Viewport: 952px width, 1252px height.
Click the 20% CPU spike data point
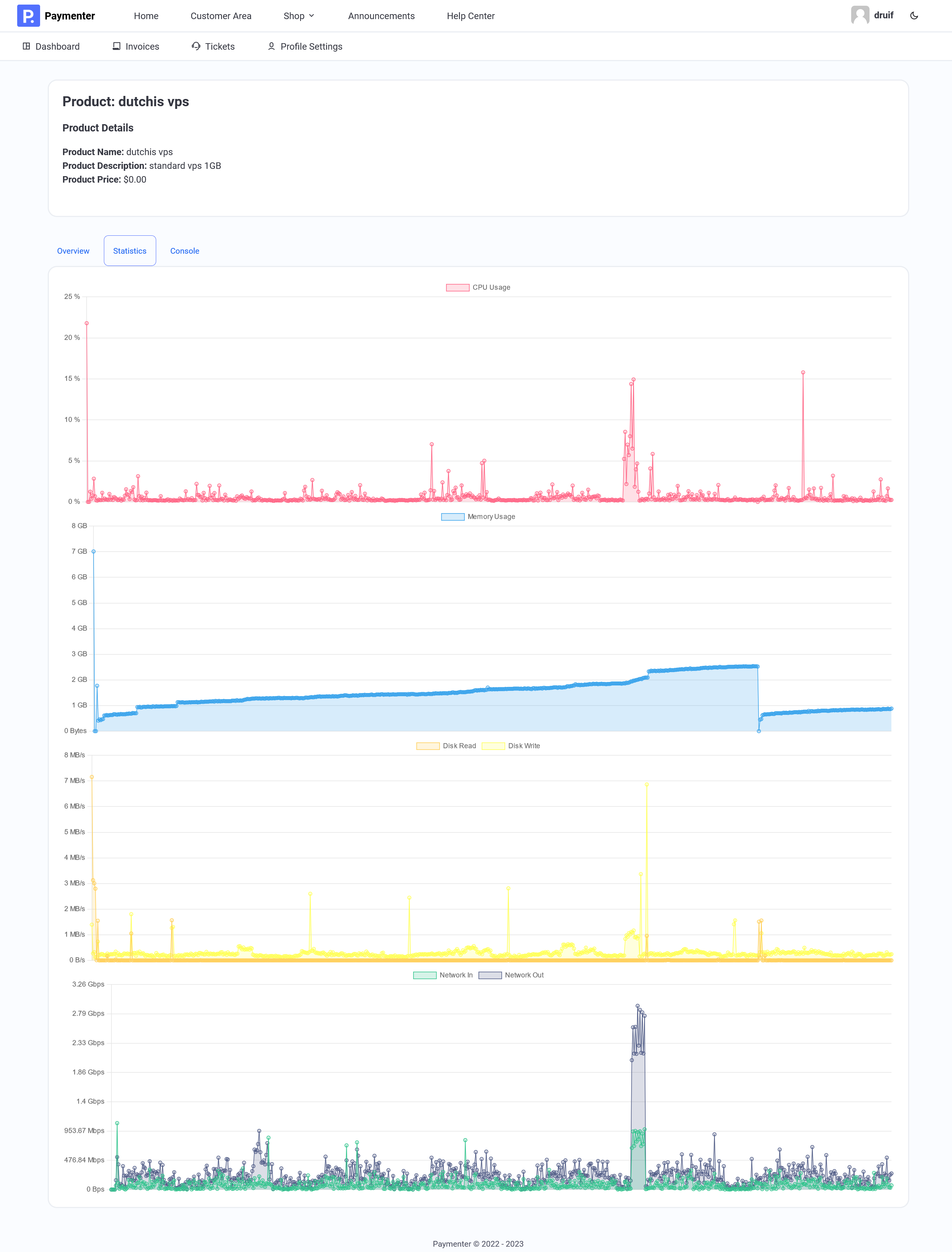pyautogui.click(x=87, y=324)
